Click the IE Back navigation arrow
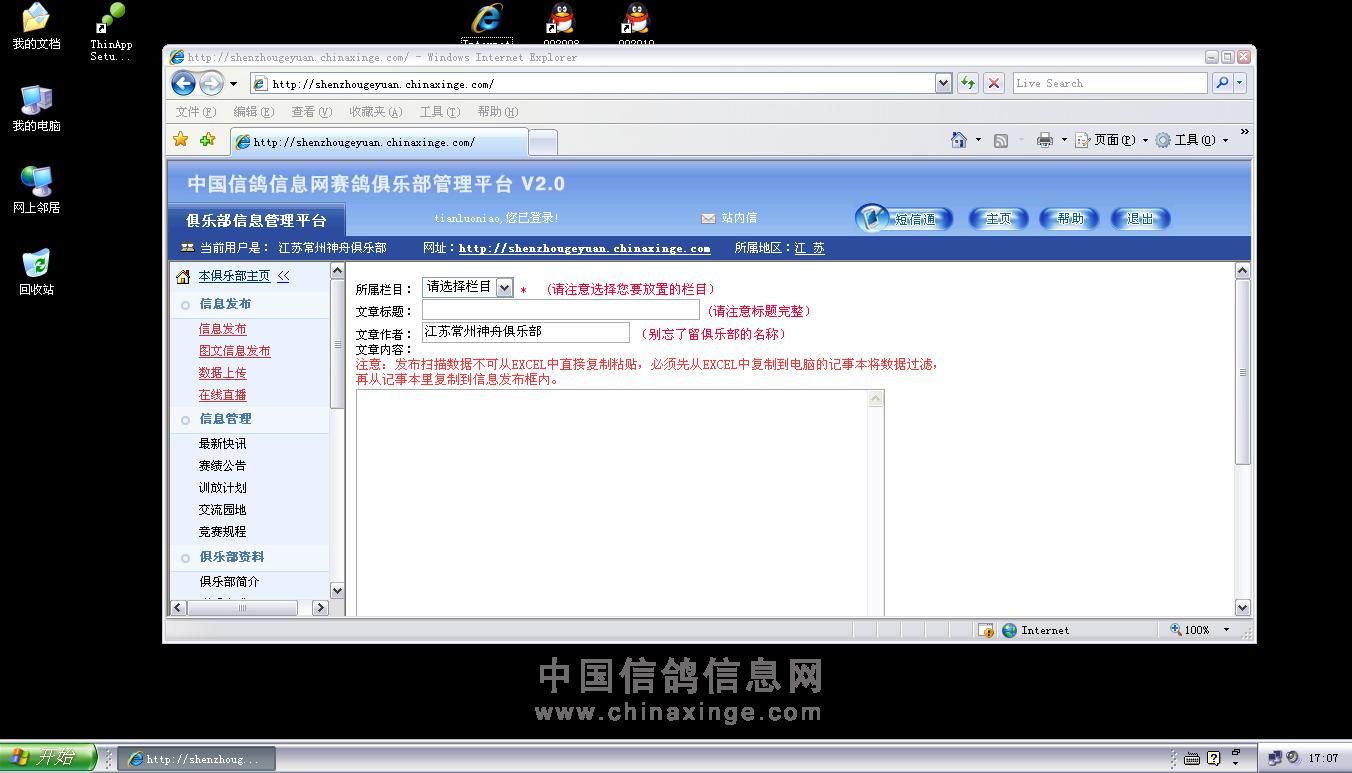Image resolution: width=1352 pixels, height=773 pixels. pos(183,83)
